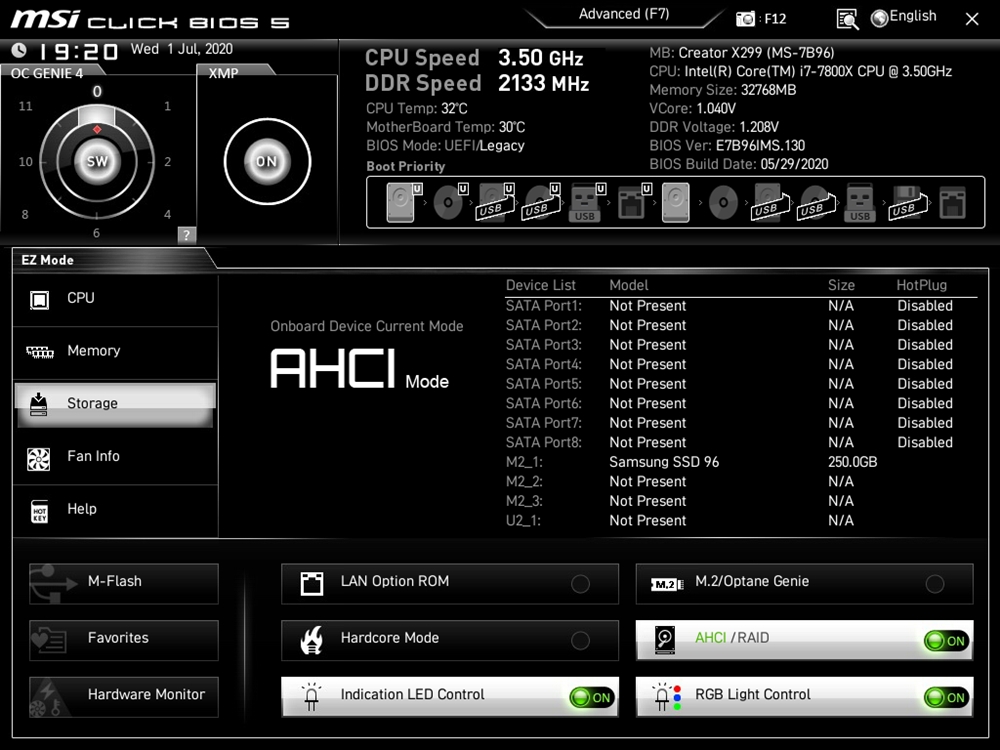Select the UEFI network boot device icon

tap(633, 202)
